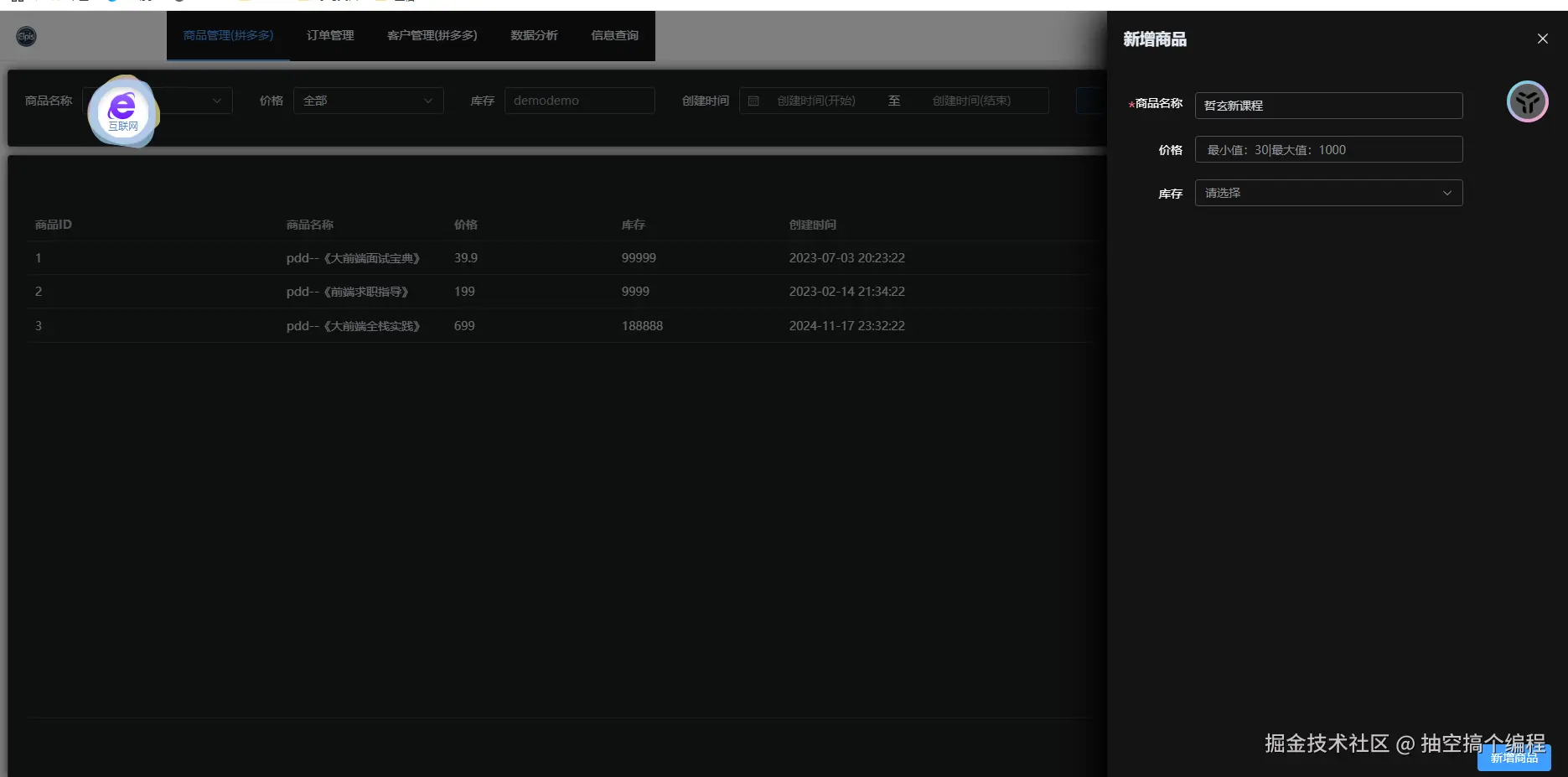Switch to the 商品管理(拼多多) tab
The height and width of the screenshot is (777, 1568).
[228, 35]
